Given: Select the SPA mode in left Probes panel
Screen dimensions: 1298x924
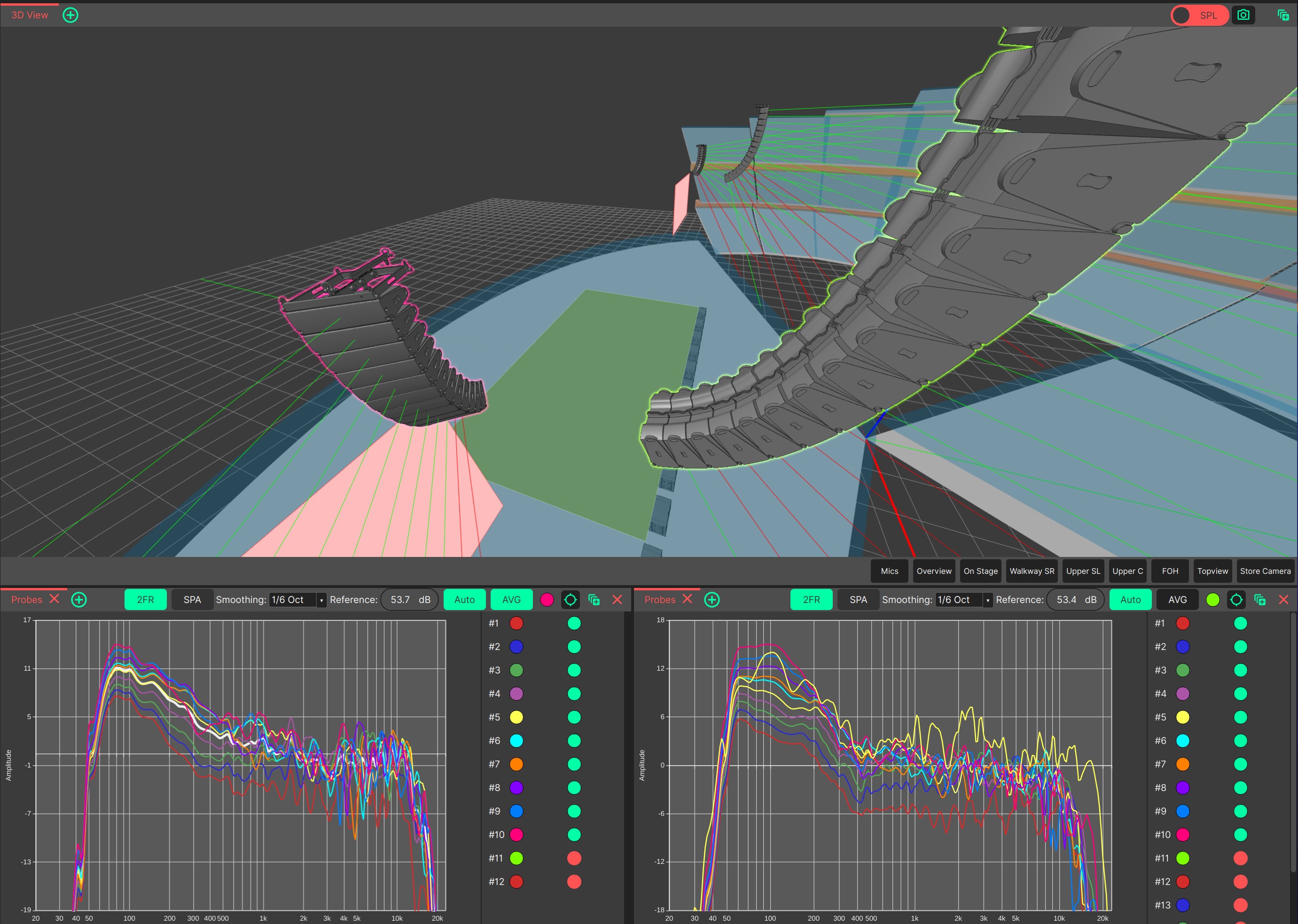Looking at the screenshot, I should [x=192, y=600].
